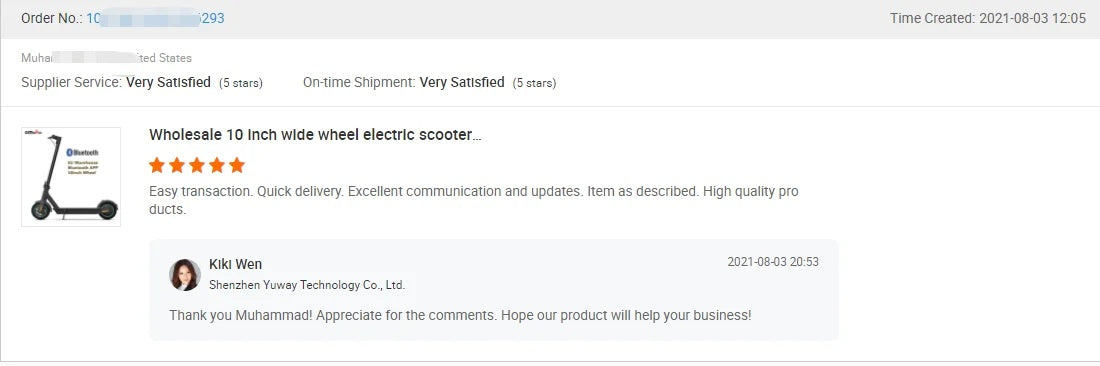Click the blurred buyer name and country
The image size is (1100, 366).
106,58
